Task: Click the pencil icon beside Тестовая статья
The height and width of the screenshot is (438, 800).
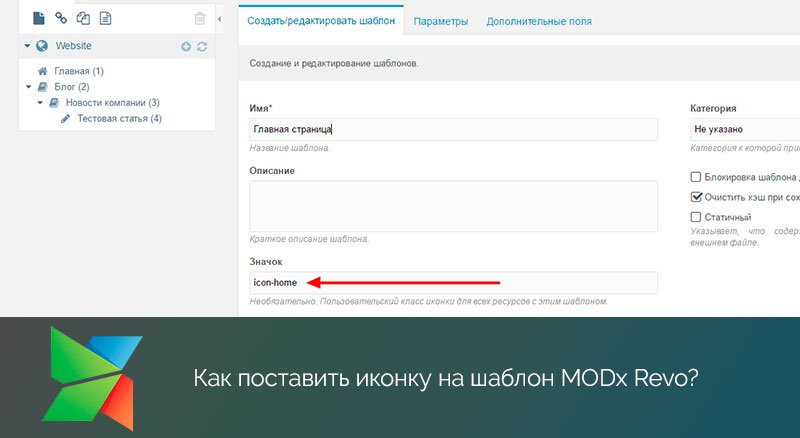Action: click(65, 118)
